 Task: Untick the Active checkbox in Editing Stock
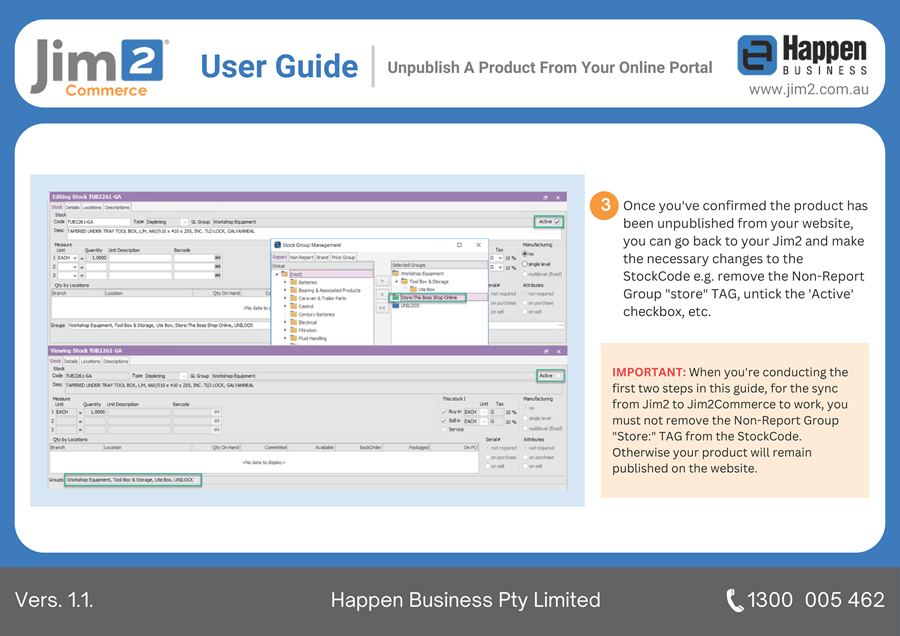point(557,222)
